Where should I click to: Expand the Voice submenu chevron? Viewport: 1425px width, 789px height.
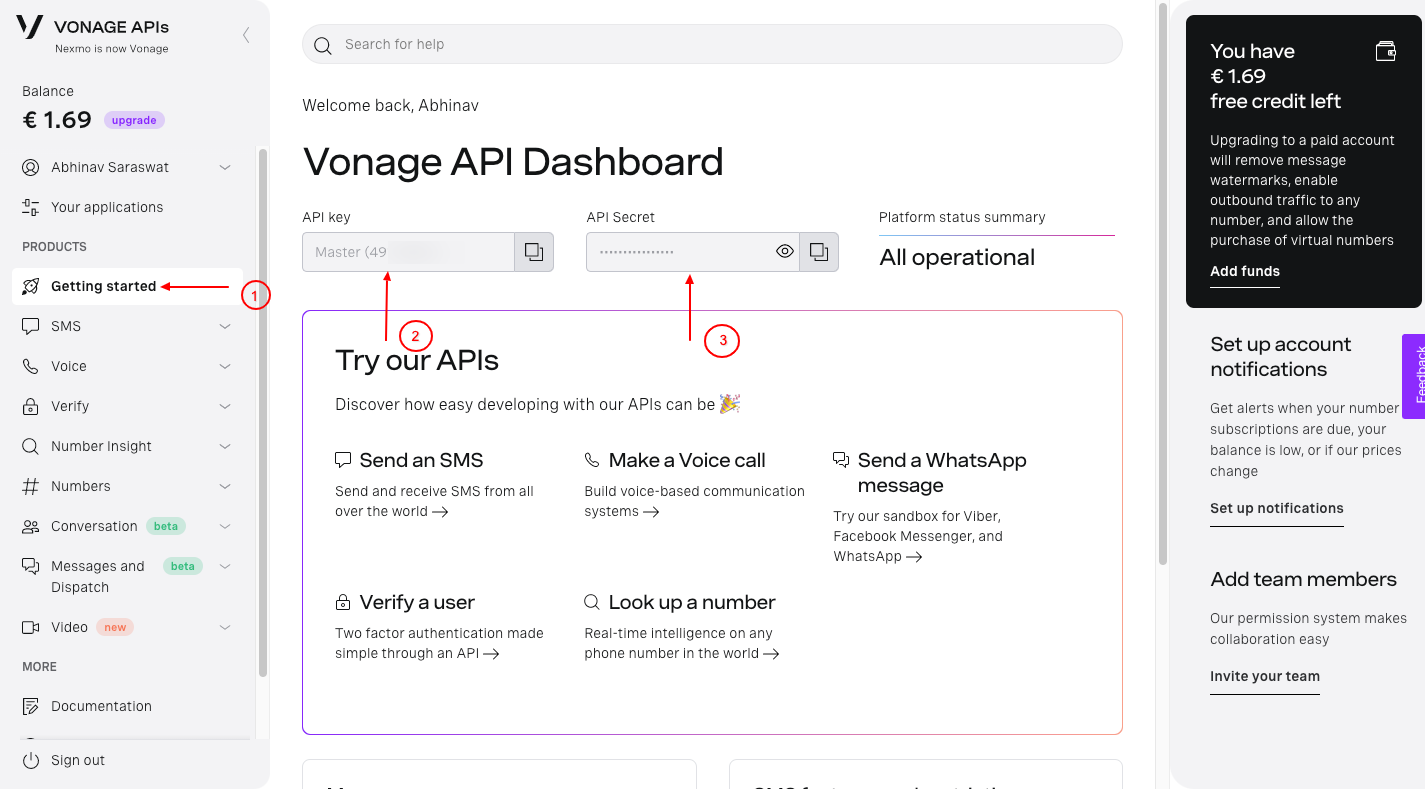pos(225,366)
